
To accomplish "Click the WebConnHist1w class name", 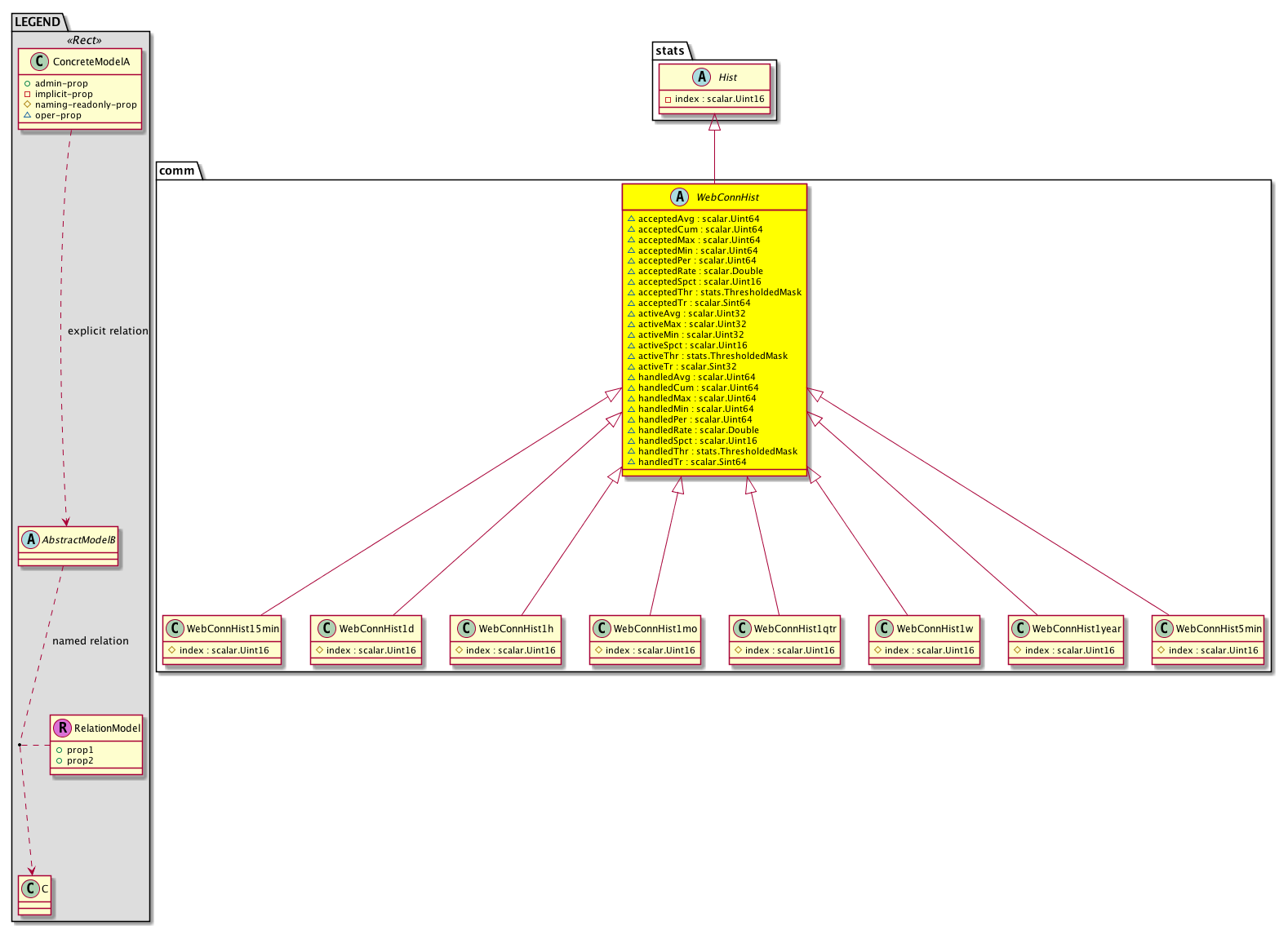I will 935,628.
